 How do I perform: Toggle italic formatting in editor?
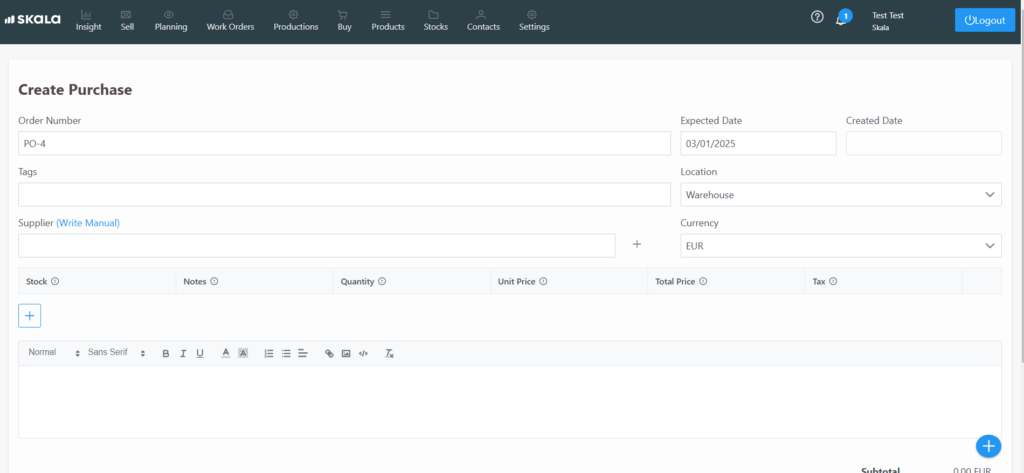183,353
